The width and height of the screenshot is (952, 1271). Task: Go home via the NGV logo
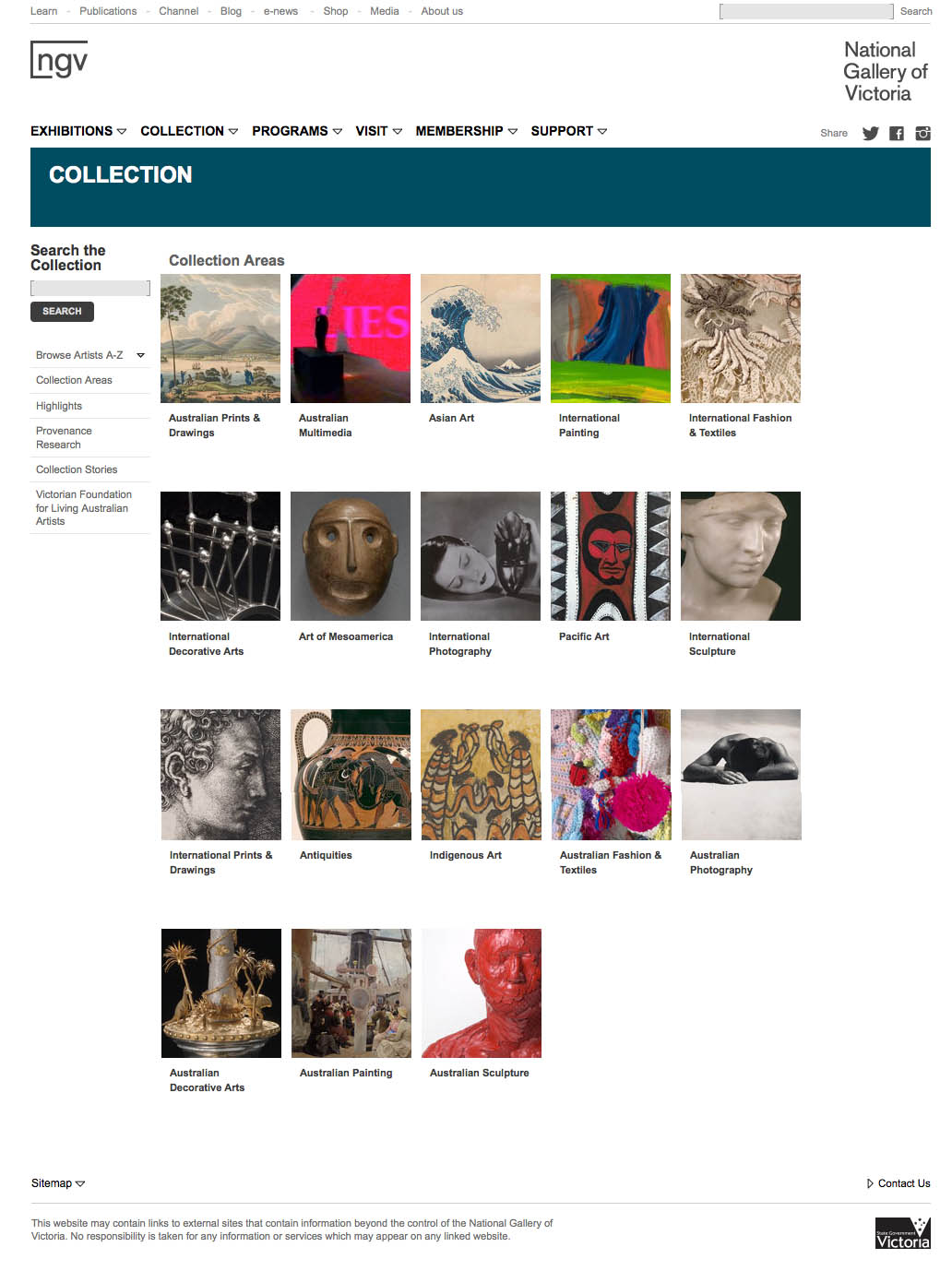pos(59,60)
